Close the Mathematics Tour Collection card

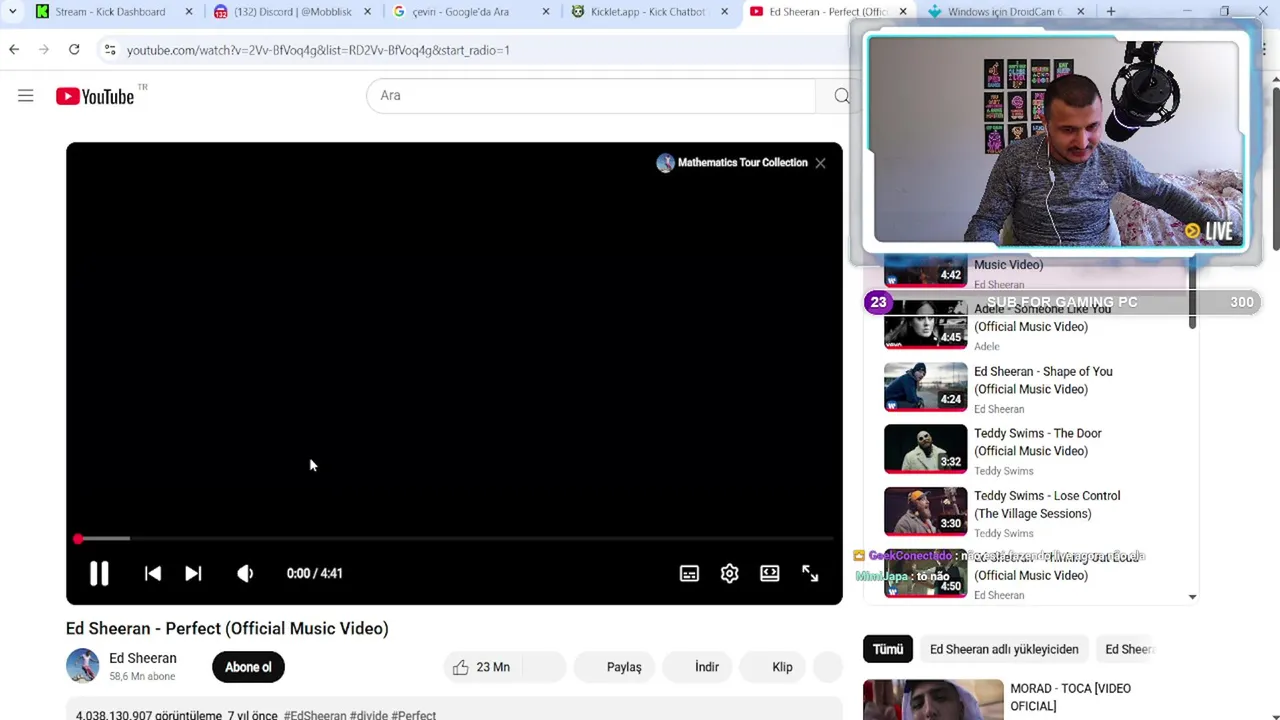[820, 163]
